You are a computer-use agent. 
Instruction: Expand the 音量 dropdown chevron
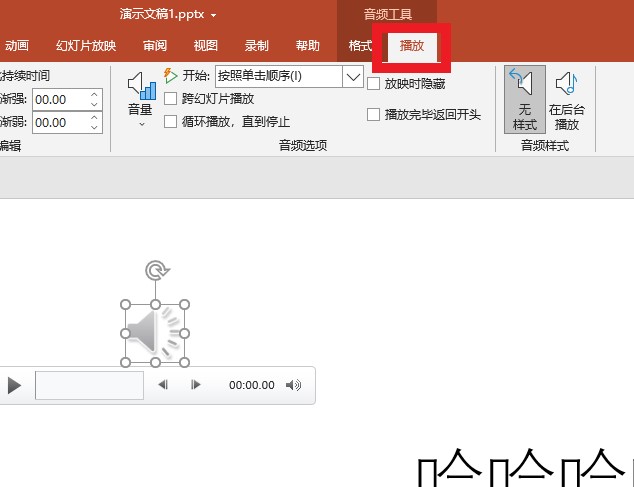[x=142, y=124]
